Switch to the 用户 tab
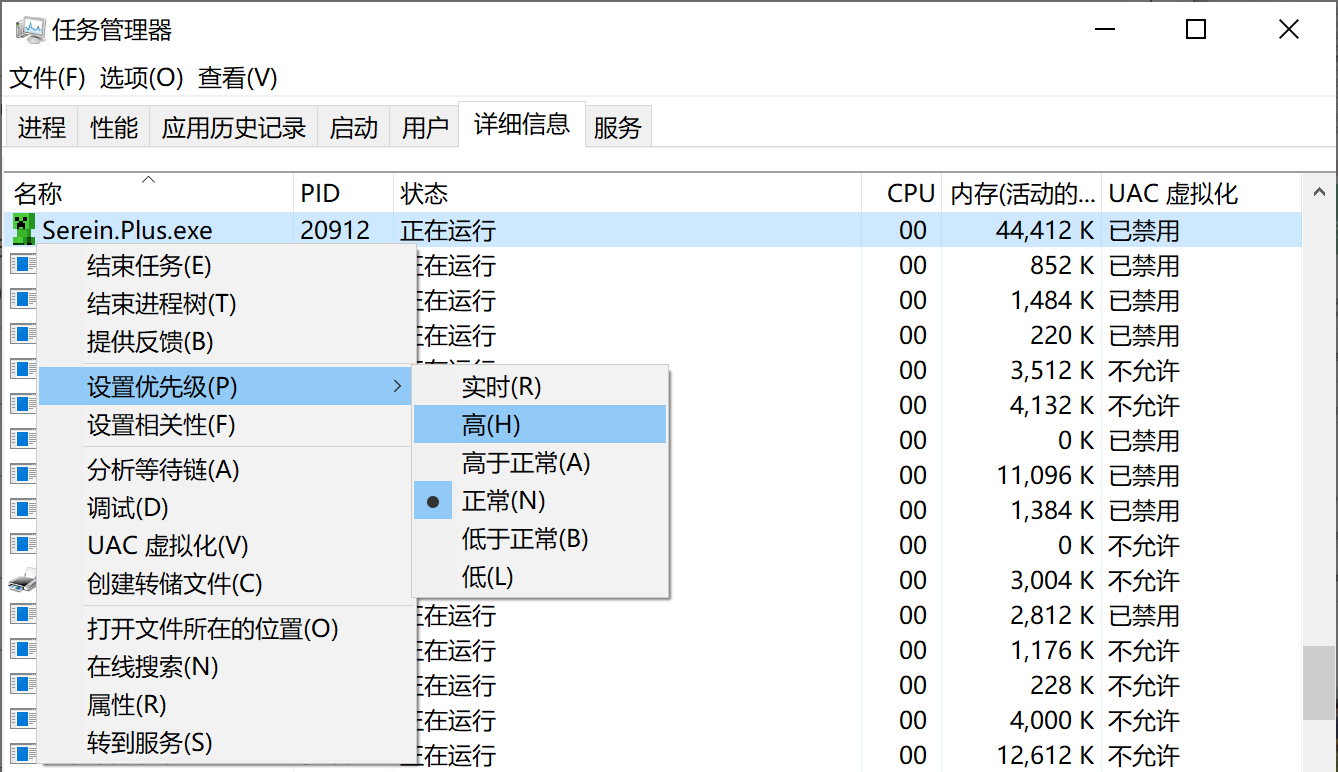 coord(425,127)
